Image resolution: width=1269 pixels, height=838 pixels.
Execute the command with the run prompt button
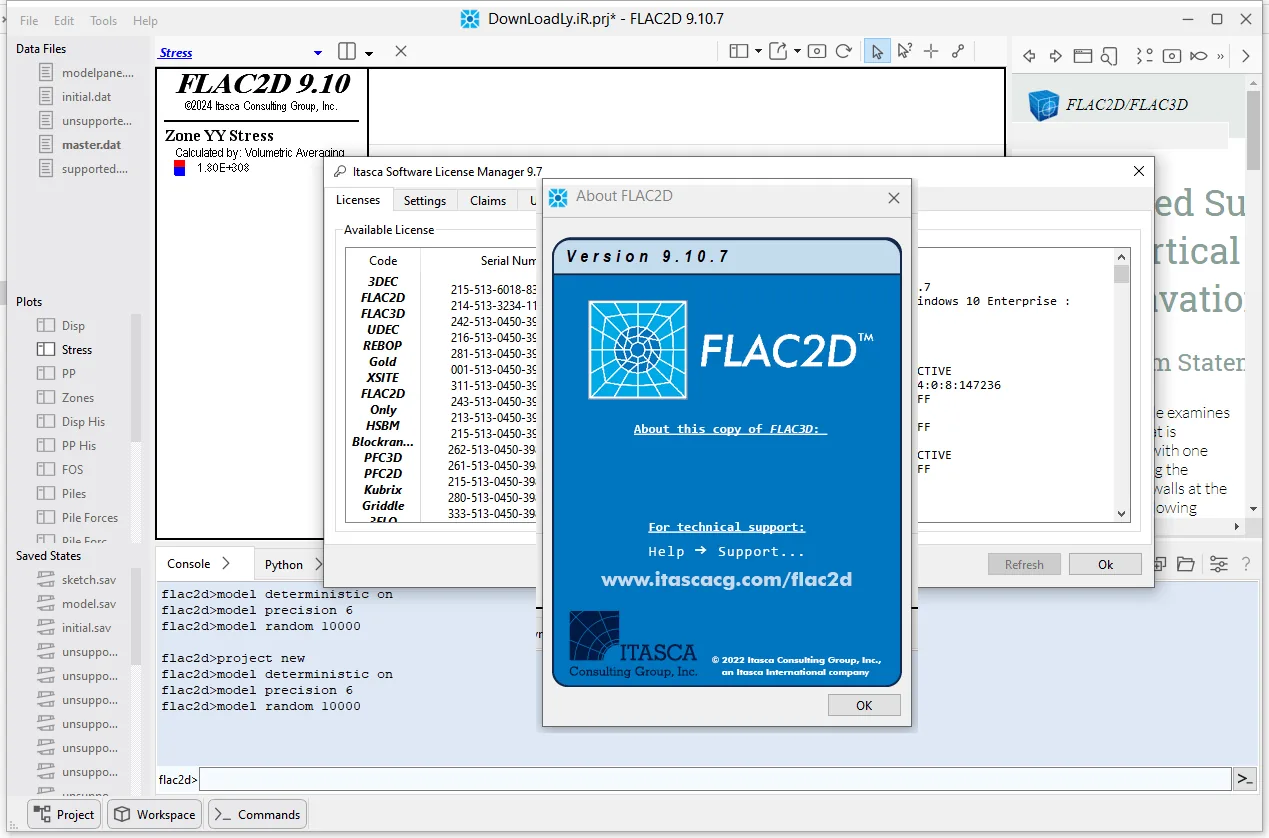click(x=1245, y=779)
